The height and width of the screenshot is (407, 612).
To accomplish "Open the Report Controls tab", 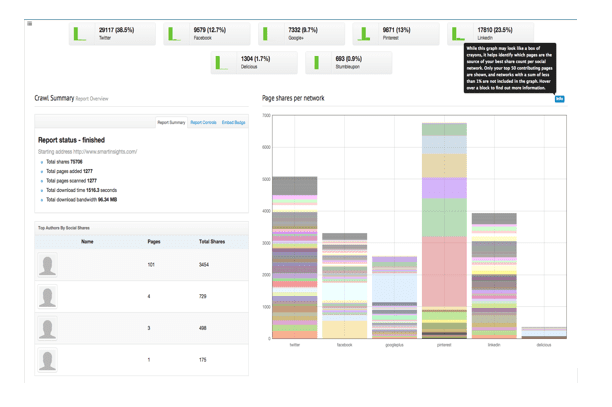I will point(203,122).
